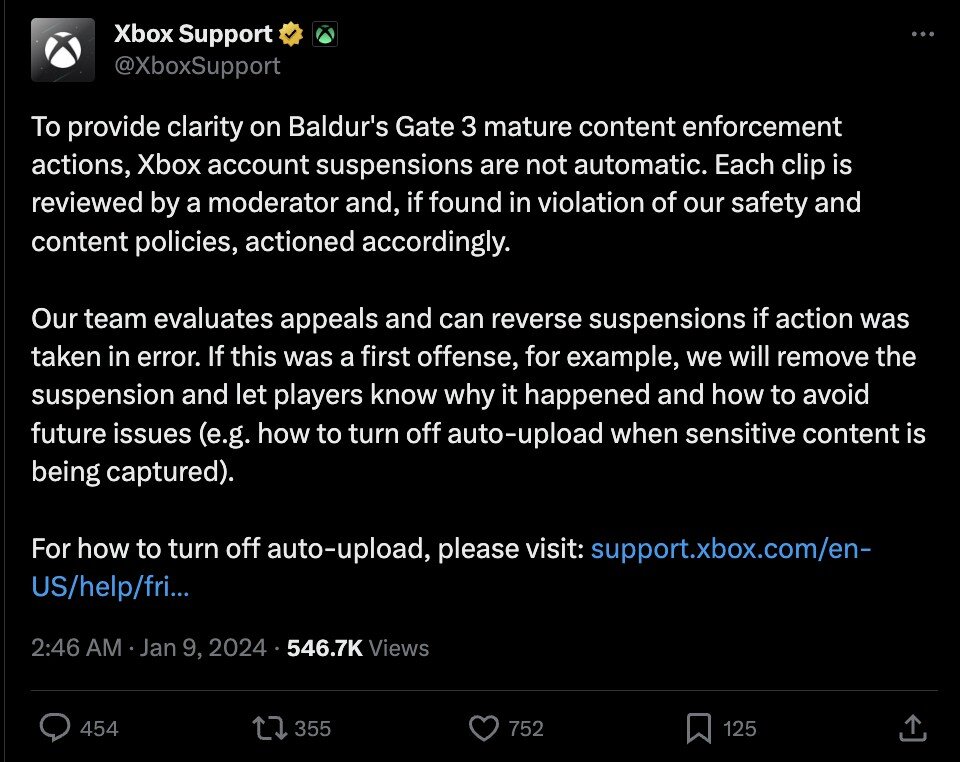Click the 752 likes count
Screen dimensions: 960x762
[526, 729]
